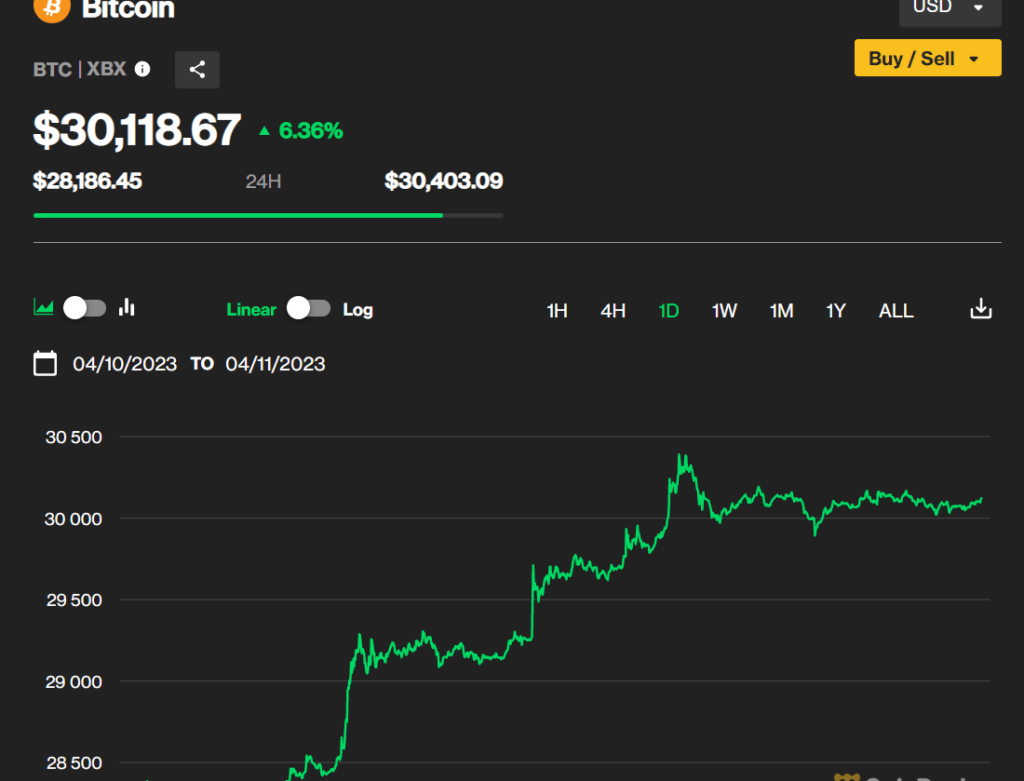Open the calendar date picker icon

tap(45, 363)
